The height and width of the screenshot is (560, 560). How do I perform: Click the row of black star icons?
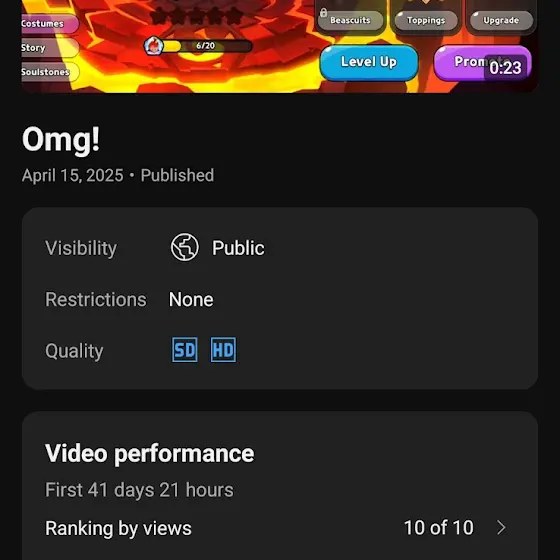tap(196, 16)
